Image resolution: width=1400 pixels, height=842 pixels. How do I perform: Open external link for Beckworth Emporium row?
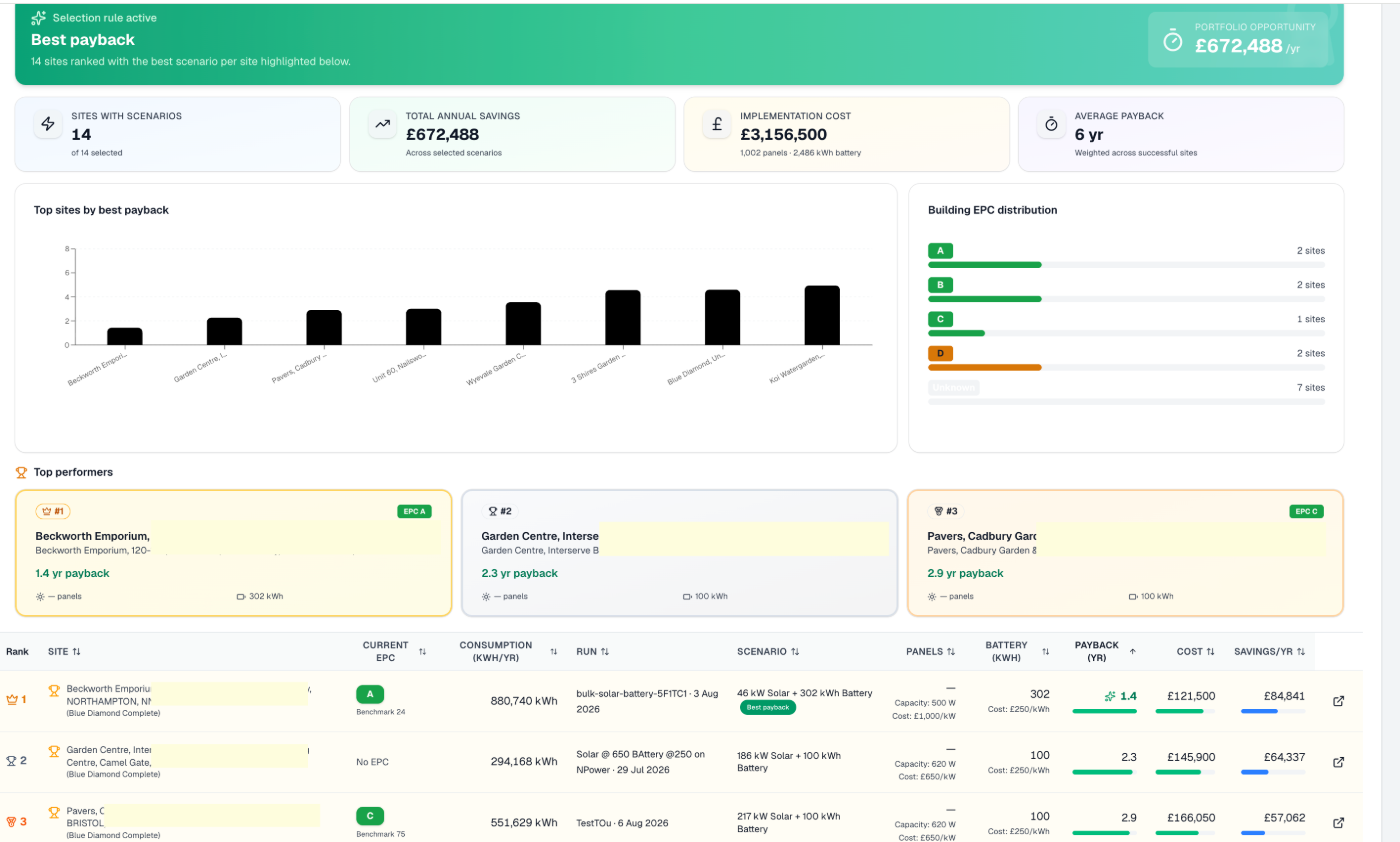(x=1339, y=701)
